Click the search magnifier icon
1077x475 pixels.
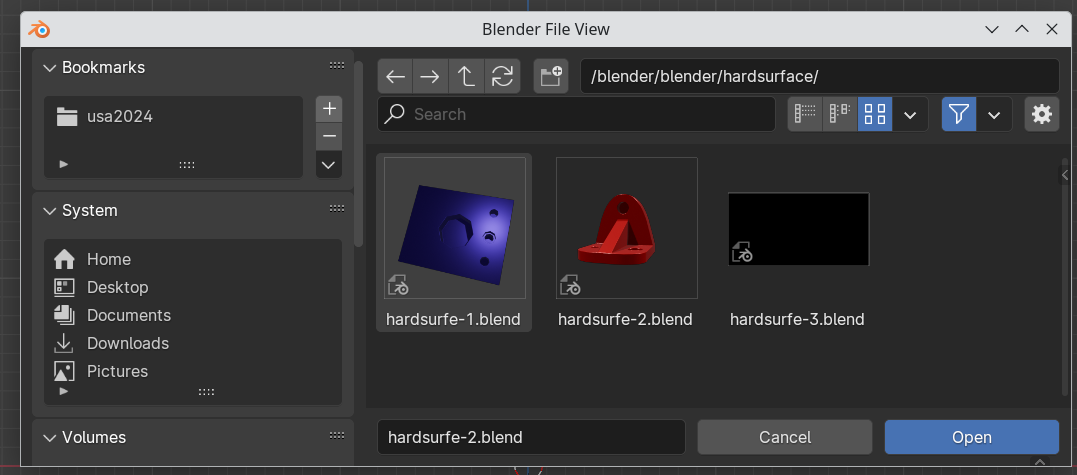pos(394,114)
